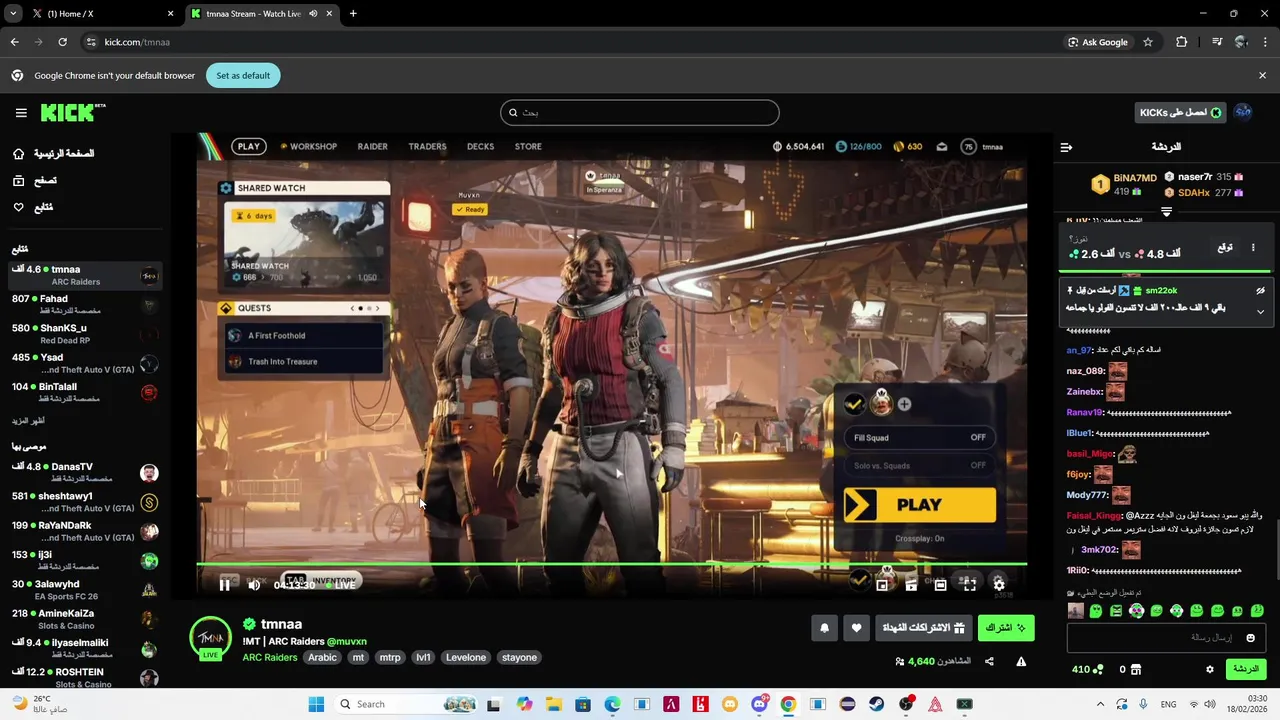Viewport: 1280px width, 720px height.
Task: Open prediction options three-dot menu
Action: click(x=1253, y=247)
